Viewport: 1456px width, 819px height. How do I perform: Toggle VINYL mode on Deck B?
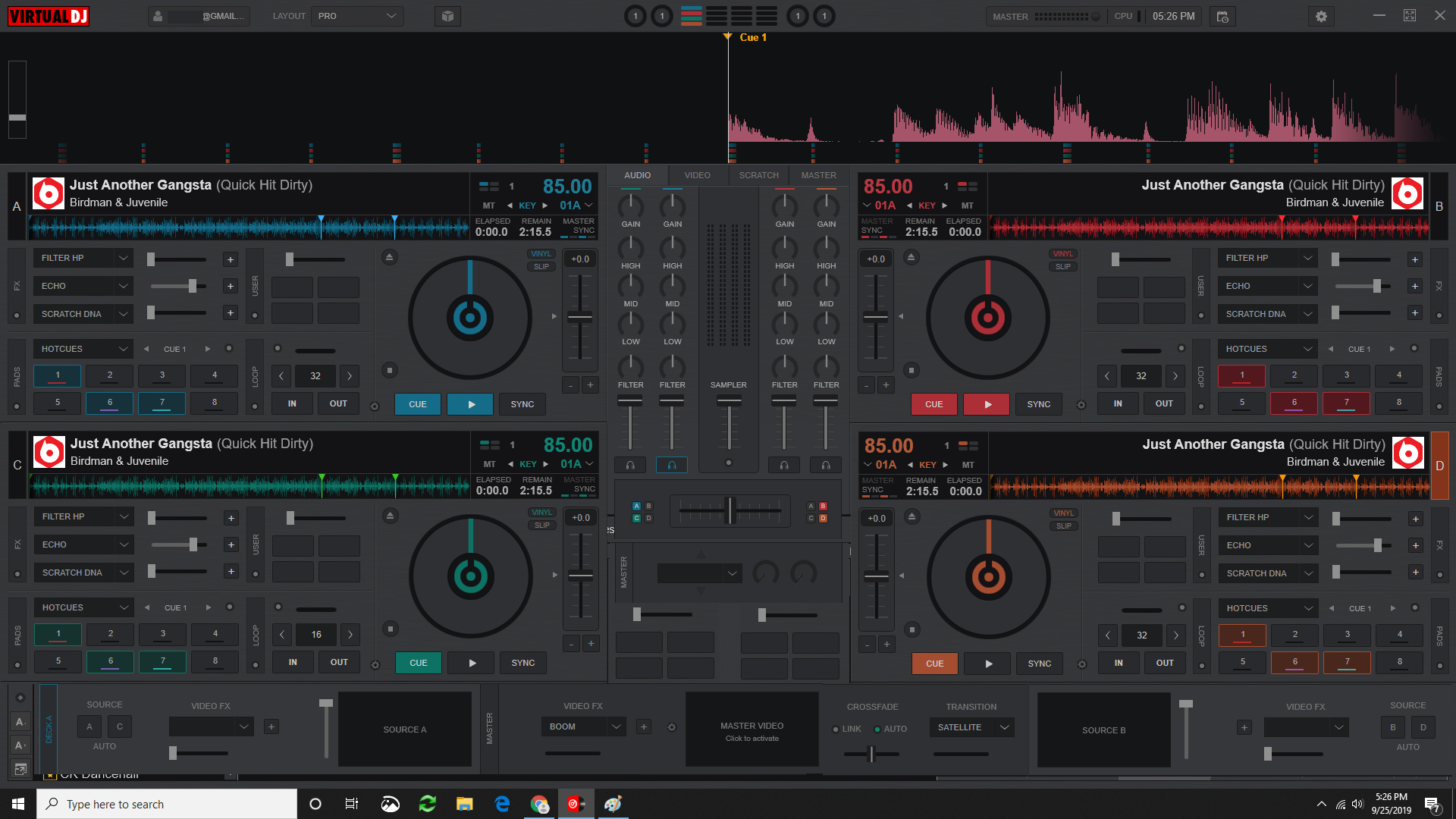click(x=1063, y=254)
